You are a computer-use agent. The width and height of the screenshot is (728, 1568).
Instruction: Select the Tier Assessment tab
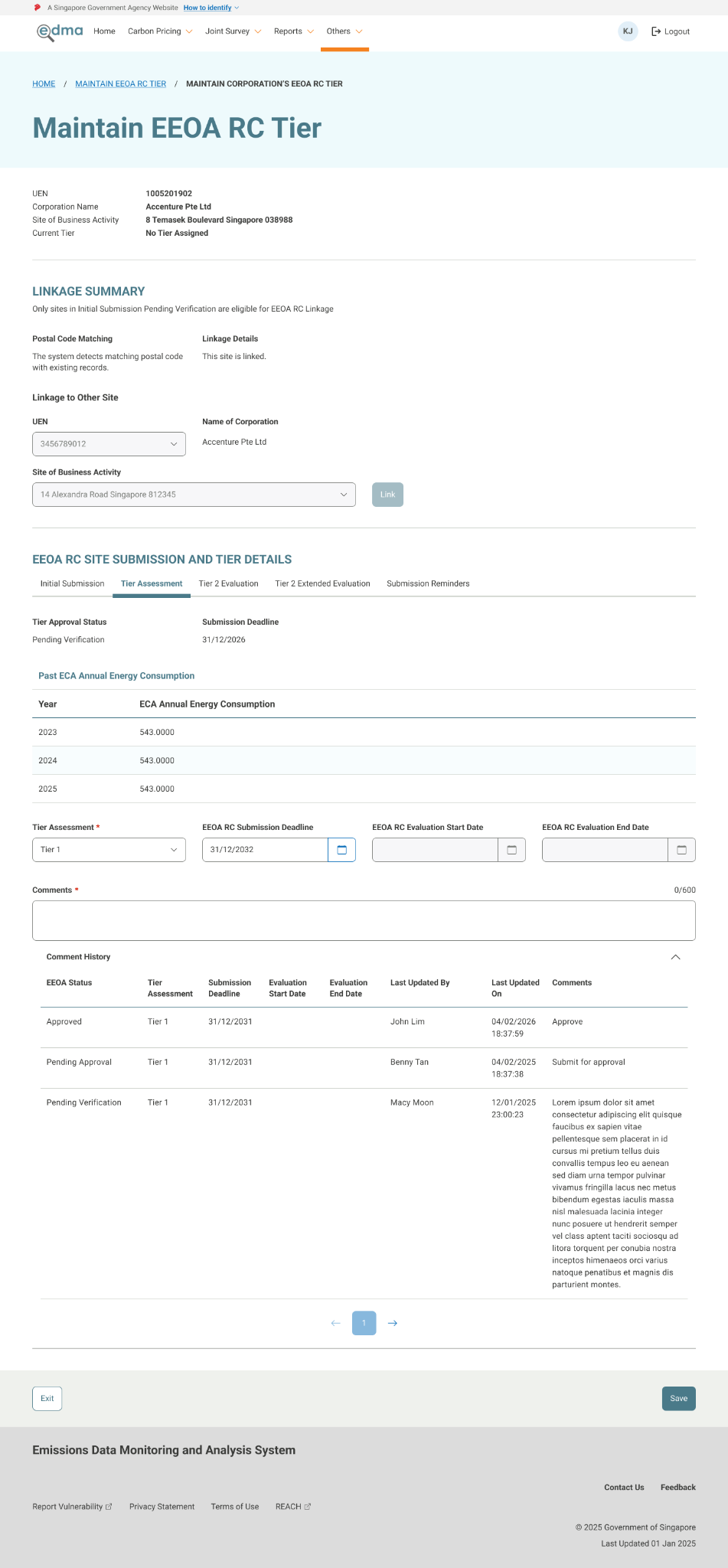click(x=152, y=583)
